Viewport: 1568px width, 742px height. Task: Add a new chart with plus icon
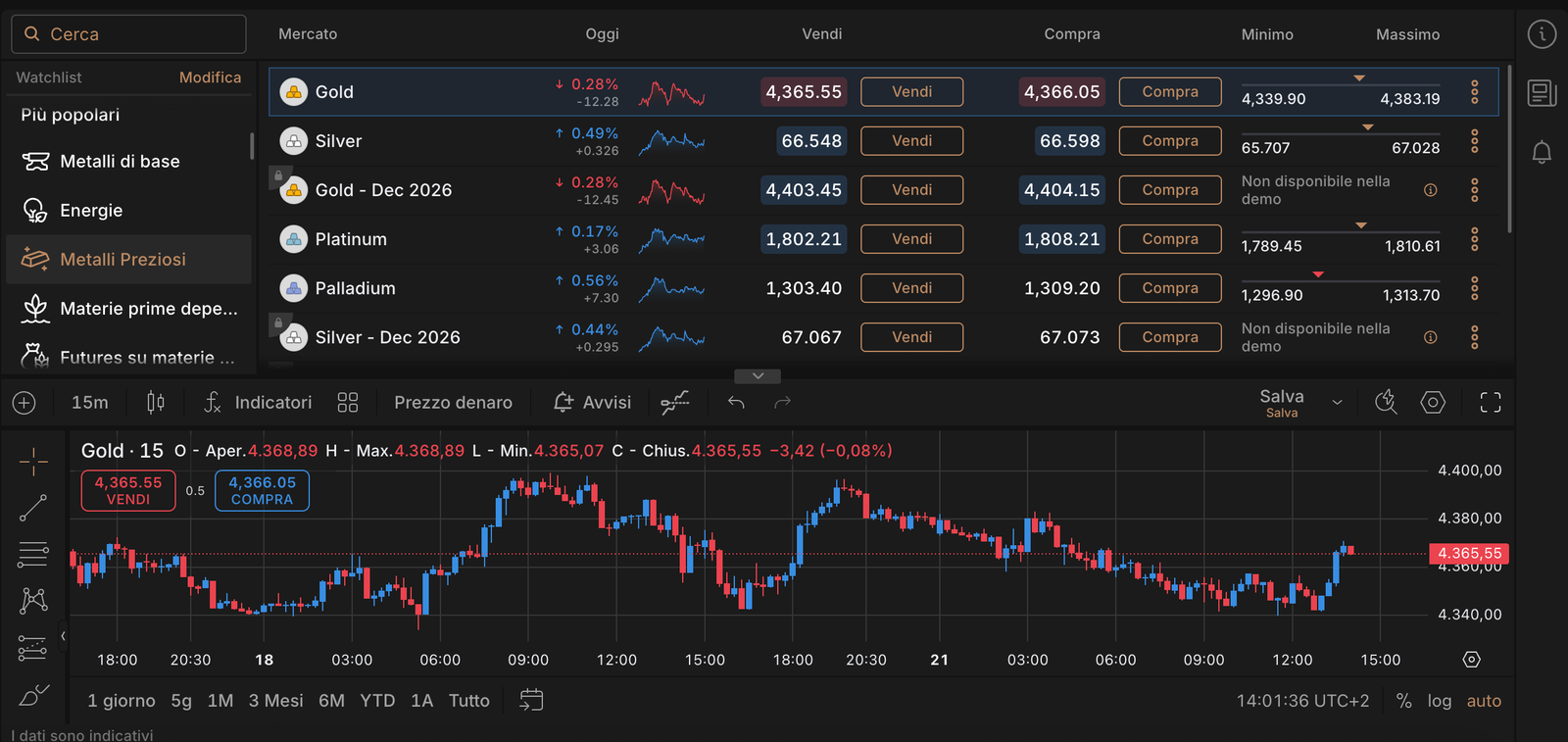(24, 403)
